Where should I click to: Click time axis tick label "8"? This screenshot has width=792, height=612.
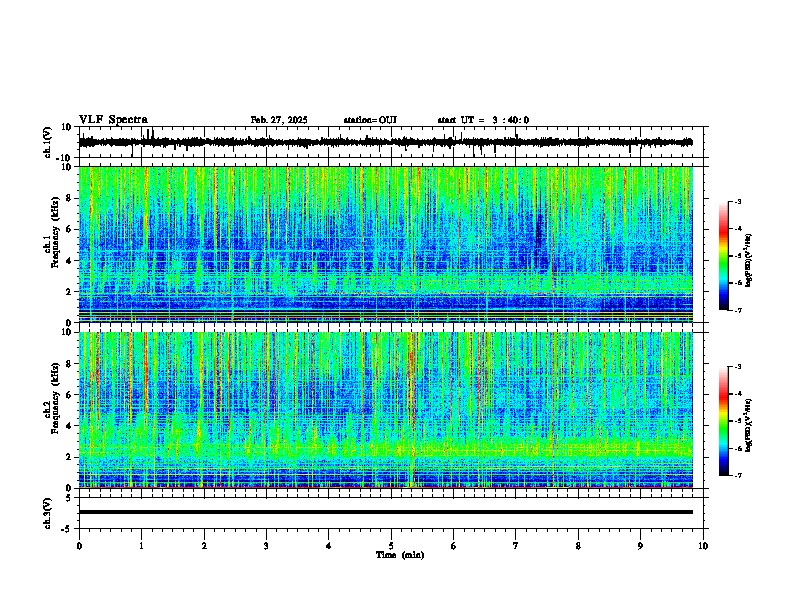[x=578, y=546]
